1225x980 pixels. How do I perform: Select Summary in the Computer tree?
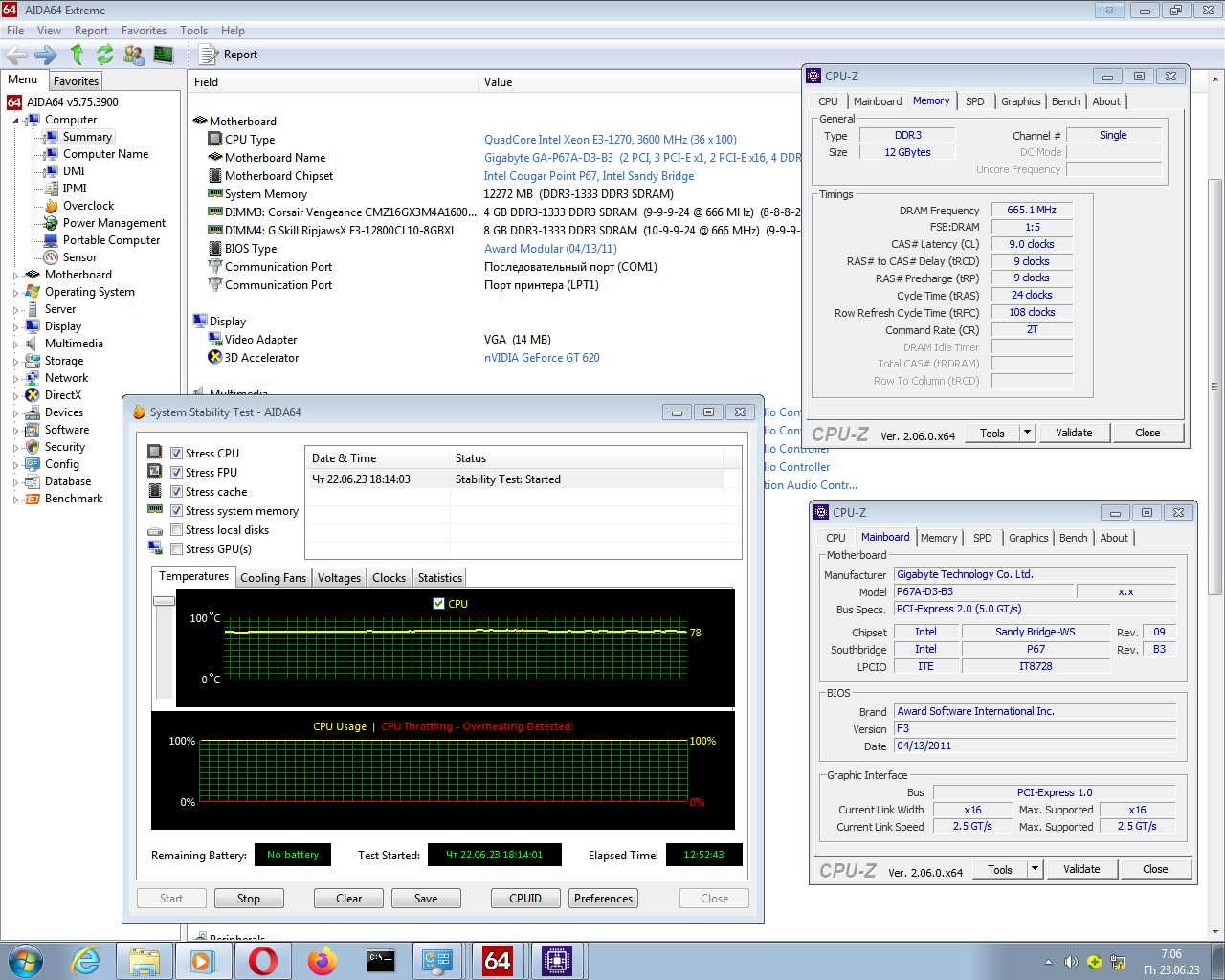pyautogui.click(x=87, y=137)
